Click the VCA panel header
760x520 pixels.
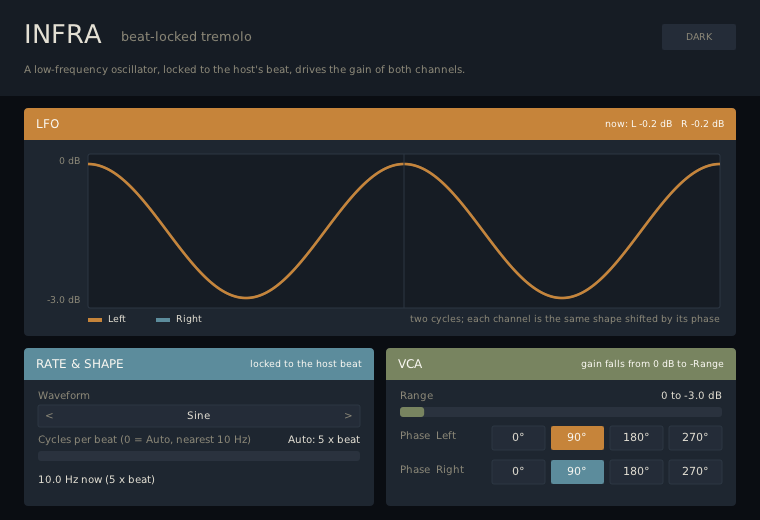click(x=561, y=364)
